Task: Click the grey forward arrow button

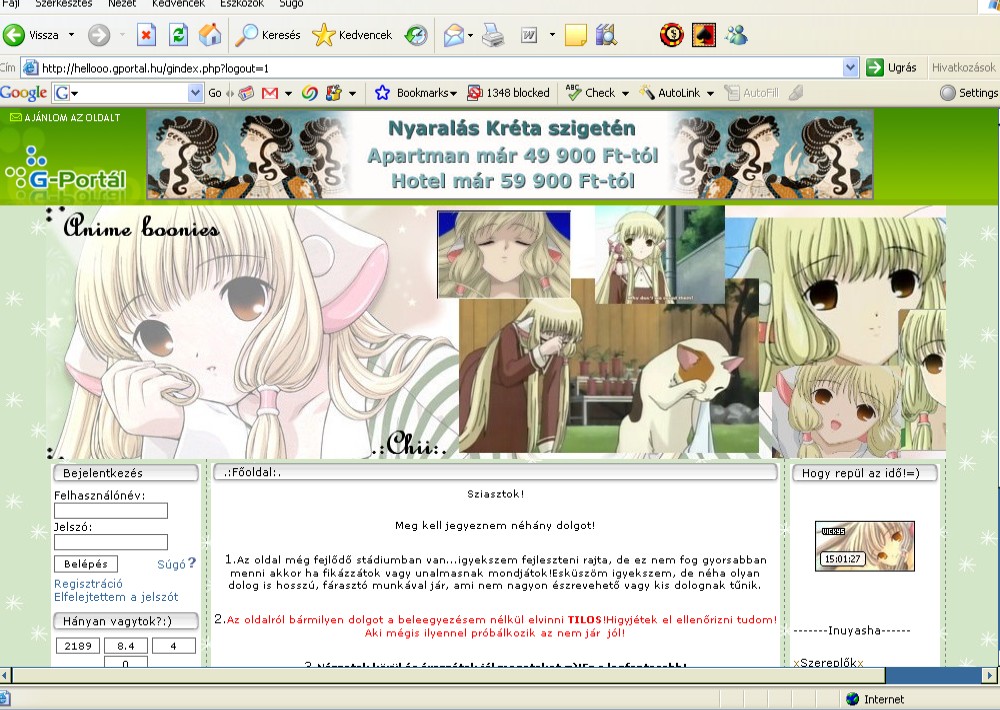Action: 99,35
